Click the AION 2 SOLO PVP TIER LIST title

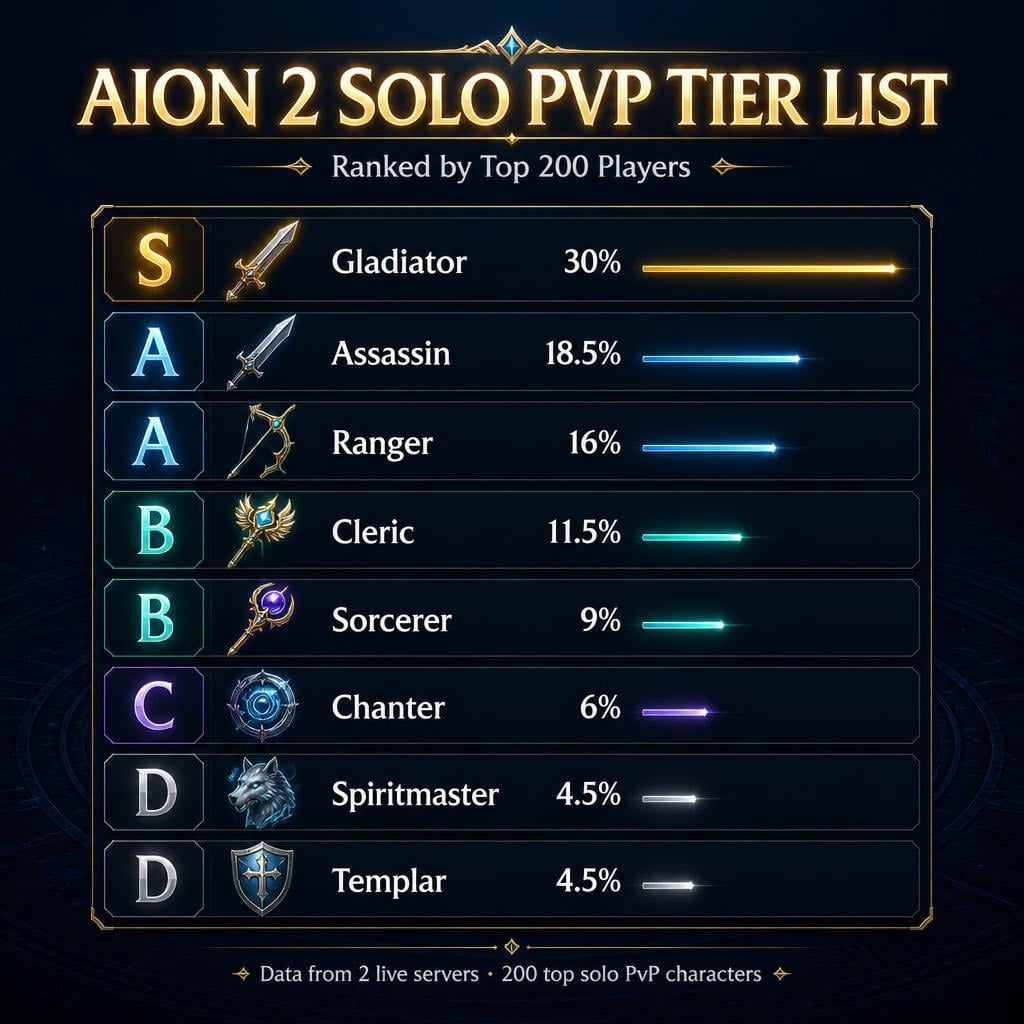[512, 99]
